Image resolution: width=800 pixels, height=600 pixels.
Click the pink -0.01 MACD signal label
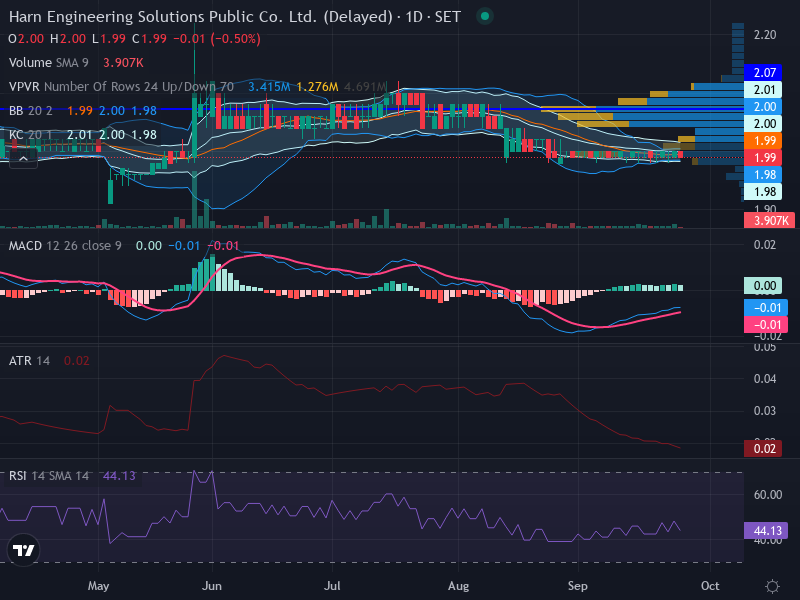point(766,324)
